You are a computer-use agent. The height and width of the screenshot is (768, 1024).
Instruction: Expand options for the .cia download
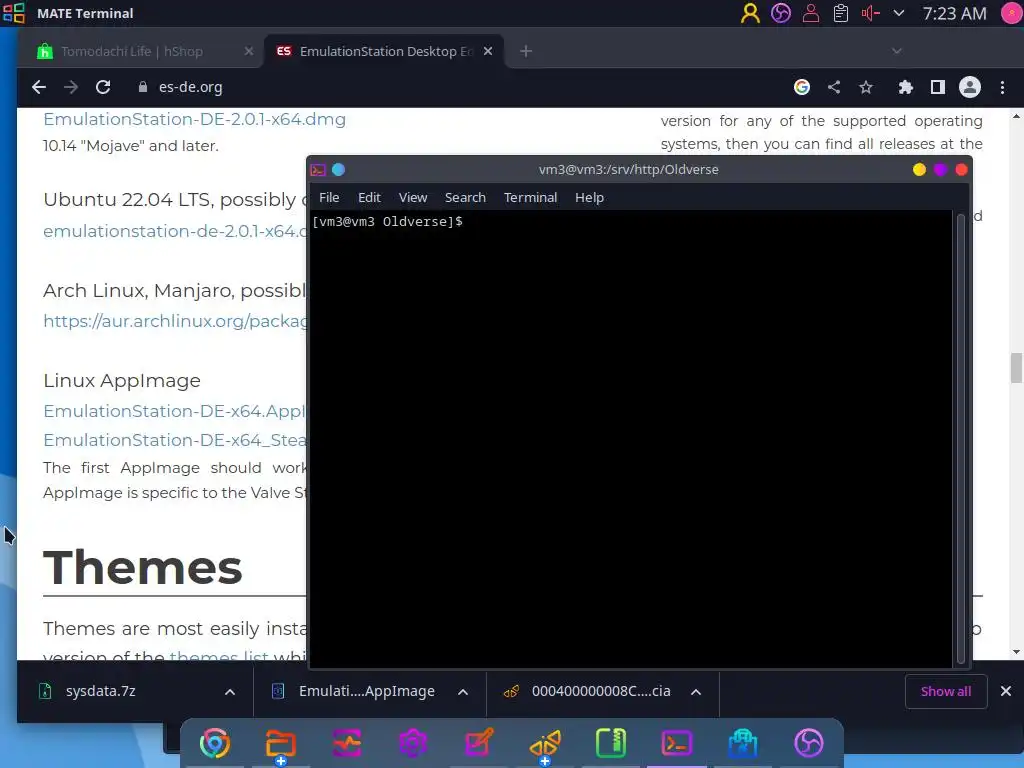[x=696, y=692]
